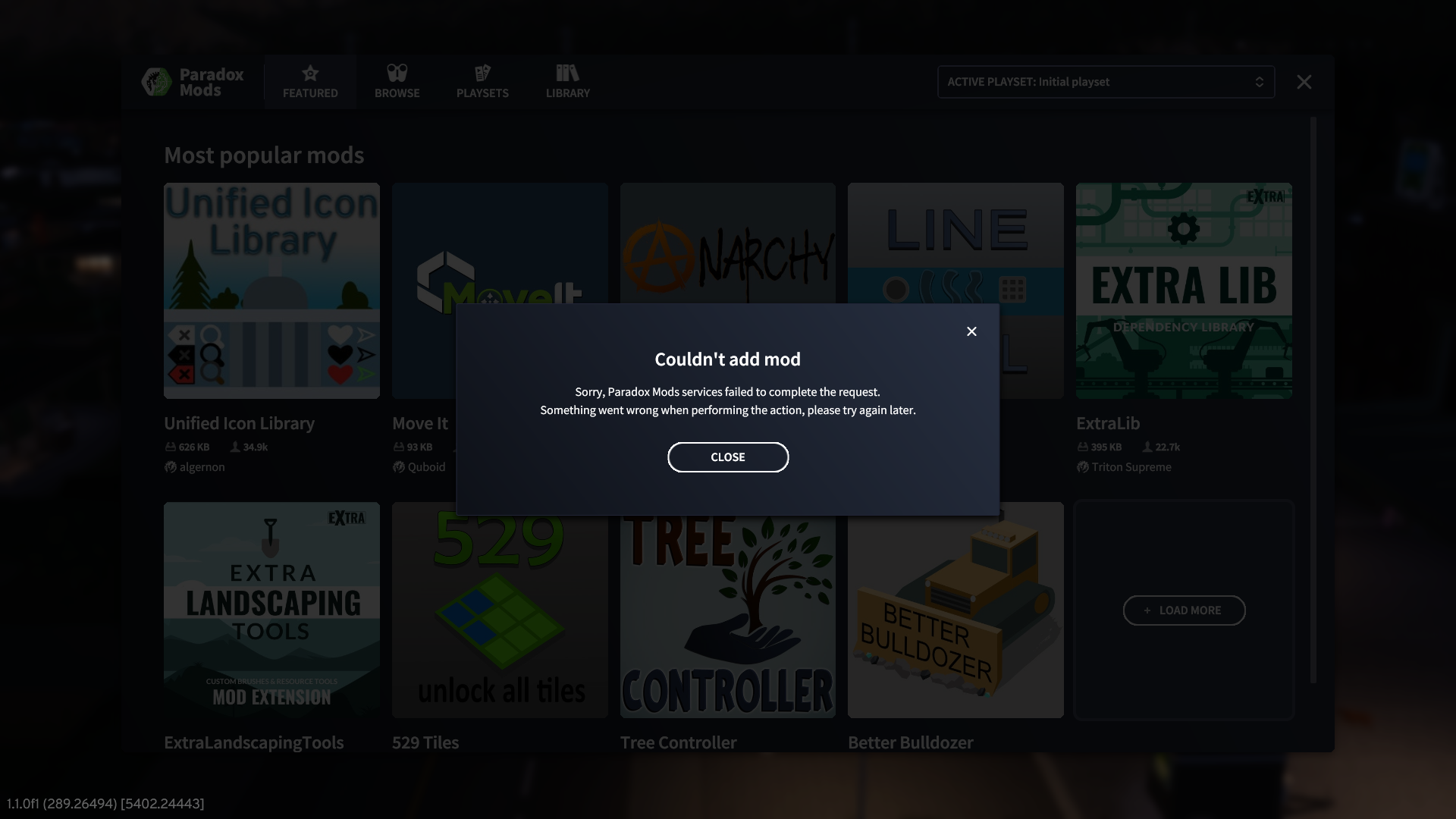Open the Tree Controller mod page
1456x819 pixels.
point(727,610)
